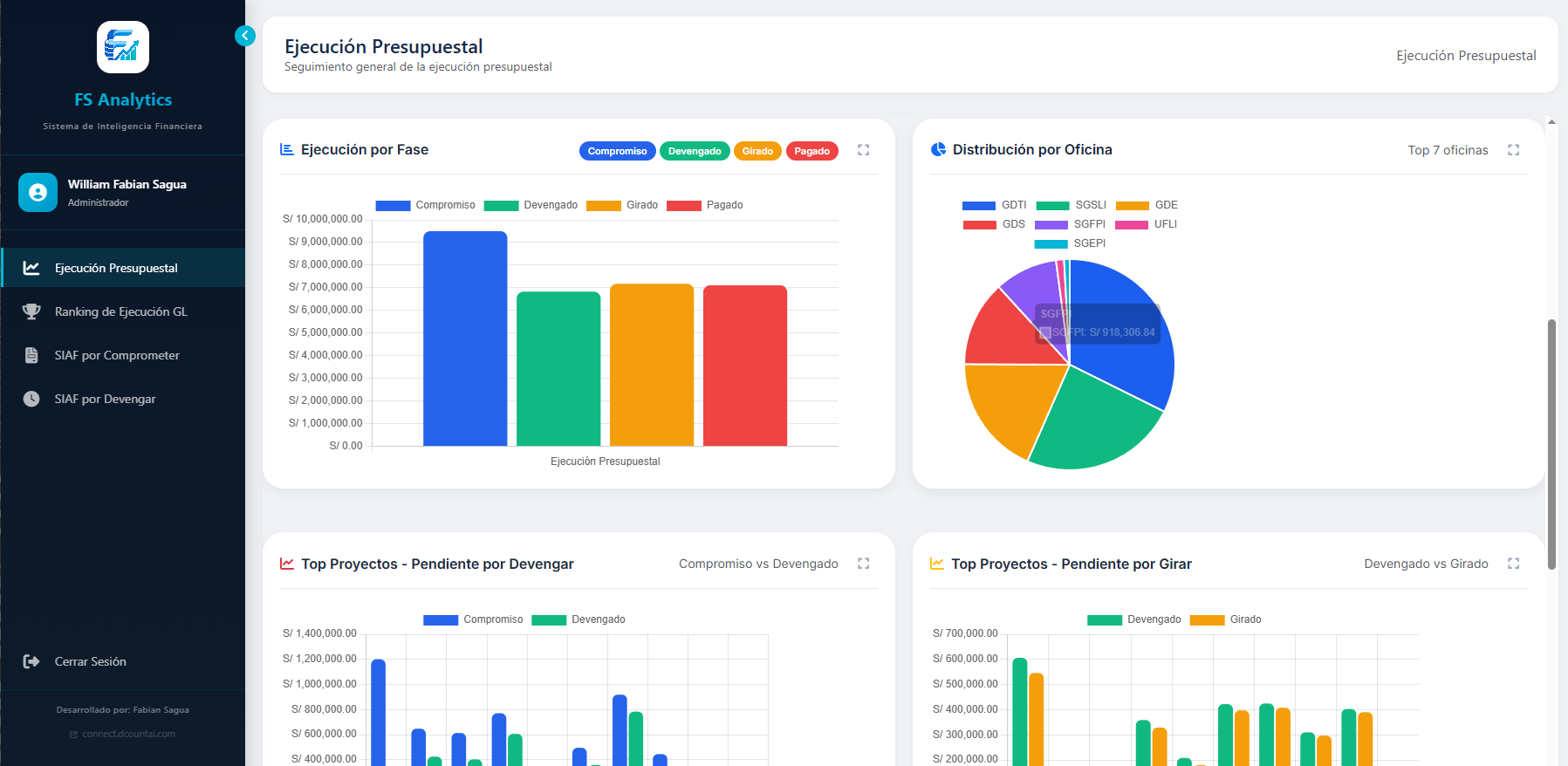This screenshot has height=766, width=1568.
Task: Toggle Compromiso legend swatch in the phase chart
Action: 393,206
